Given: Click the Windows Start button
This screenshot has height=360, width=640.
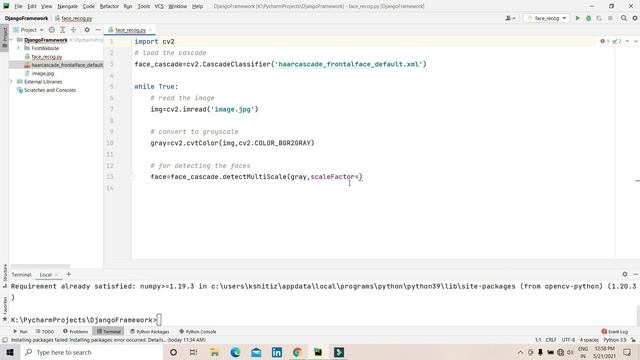Looking at the screenshot, I should 10,352.
